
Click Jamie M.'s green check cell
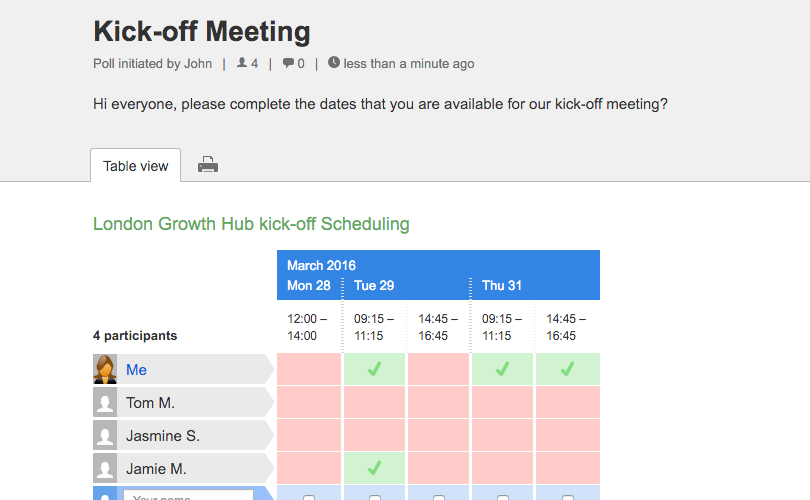pos(375,468)
